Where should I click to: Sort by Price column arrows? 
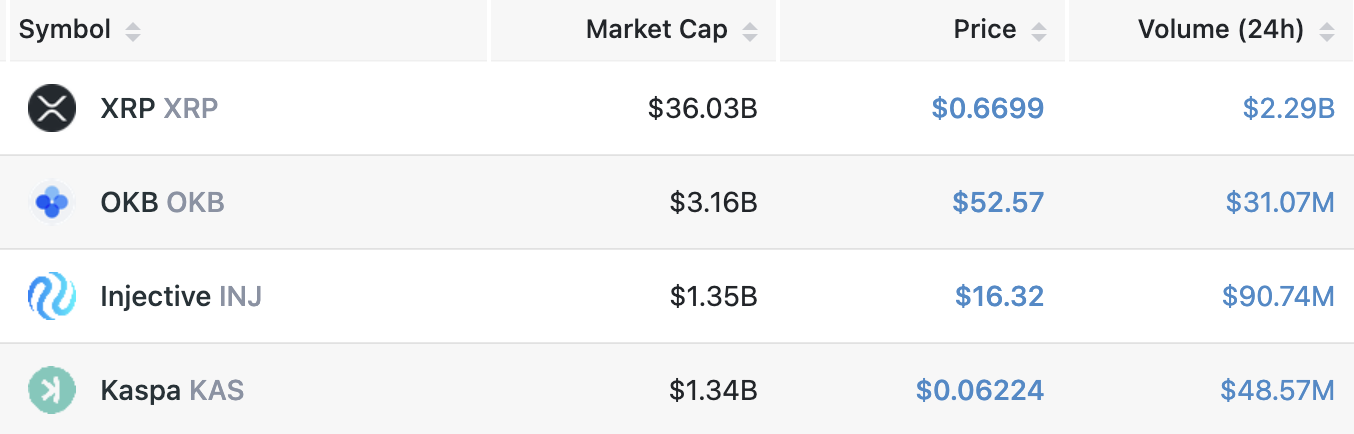1039,31
